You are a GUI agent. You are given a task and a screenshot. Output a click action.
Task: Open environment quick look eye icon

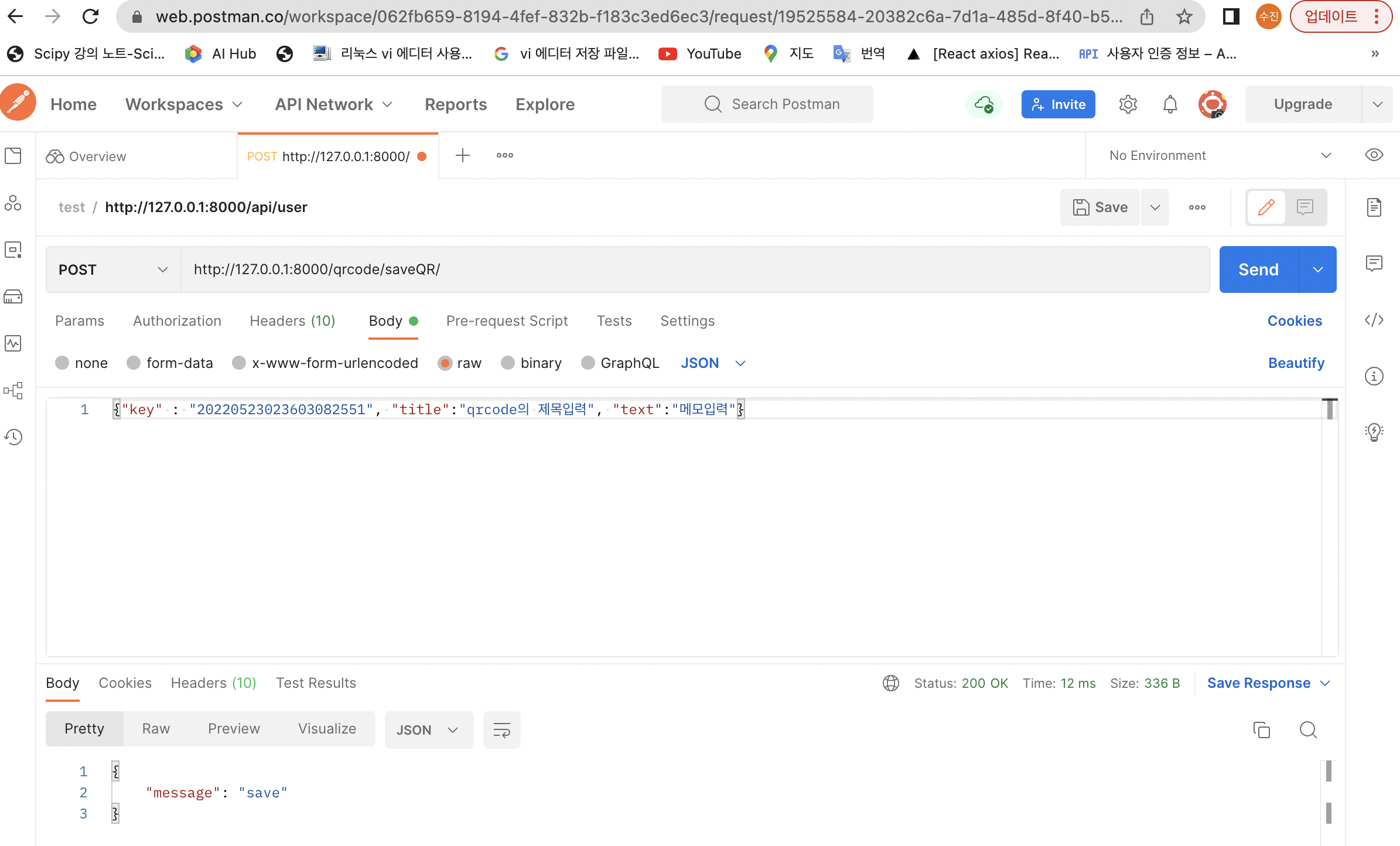click(1374, 155)
